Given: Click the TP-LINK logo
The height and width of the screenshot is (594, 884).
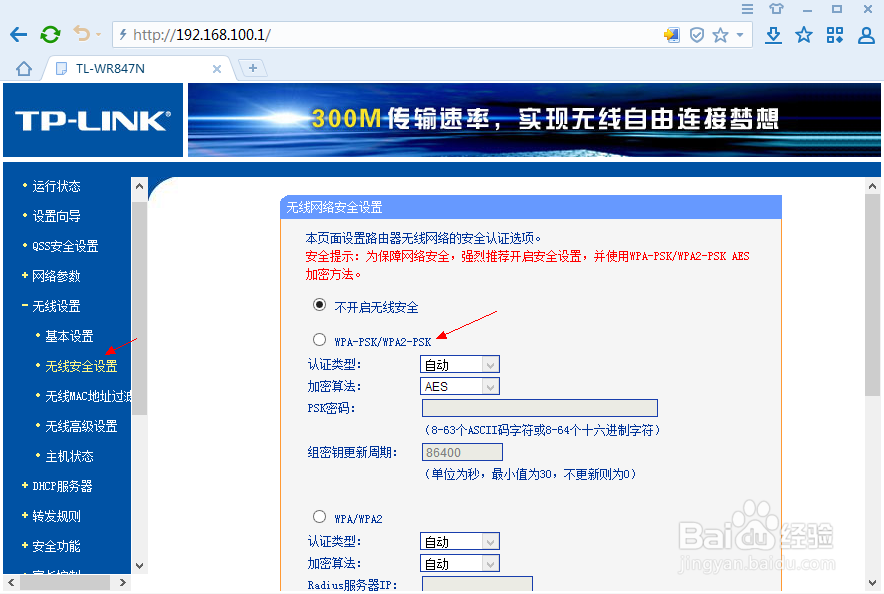Looking at the screenshot, I should click(93, 120).
